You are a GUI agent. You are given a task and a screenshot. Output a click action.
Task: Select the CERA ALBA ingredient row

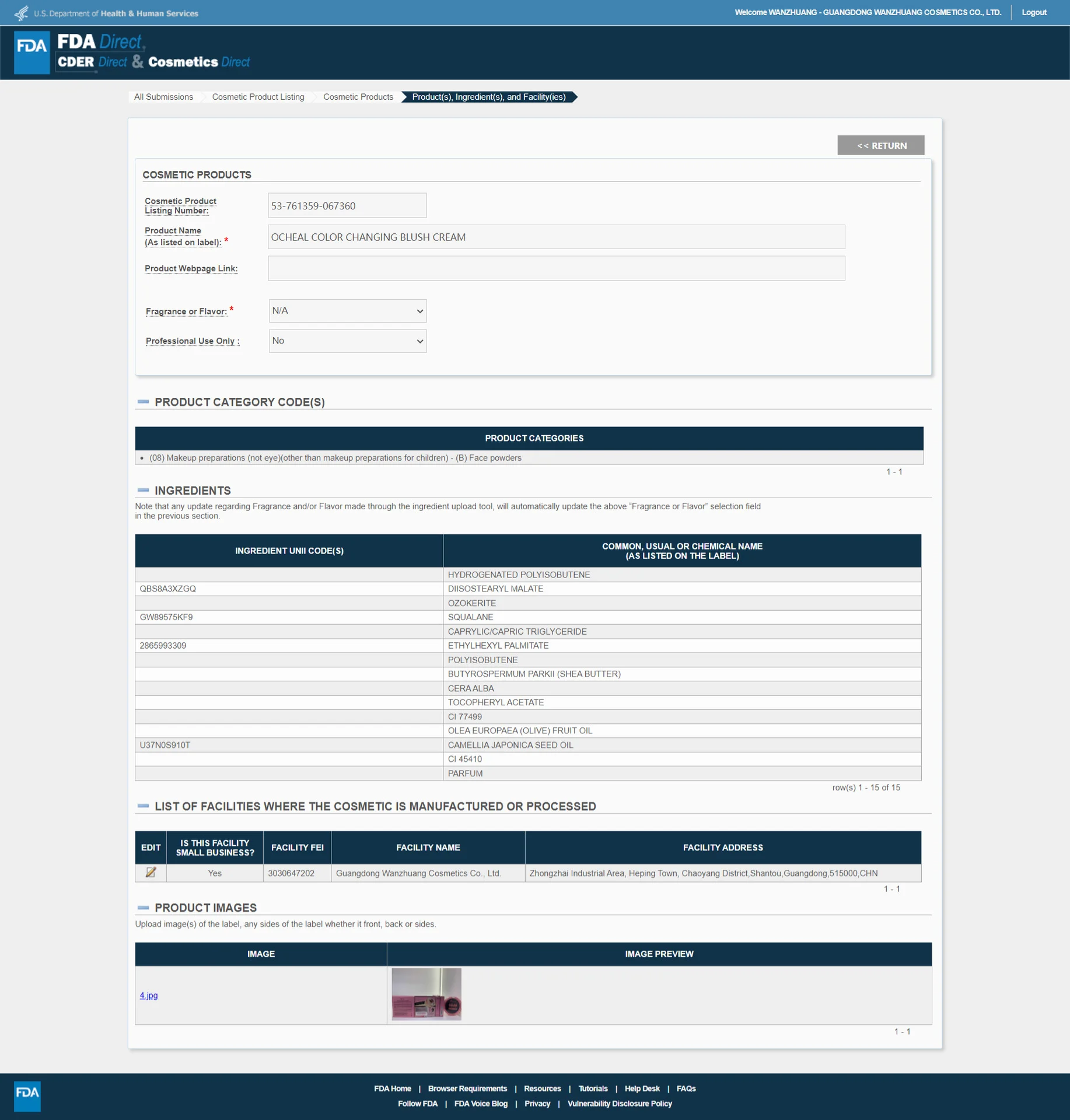(528, 688)
